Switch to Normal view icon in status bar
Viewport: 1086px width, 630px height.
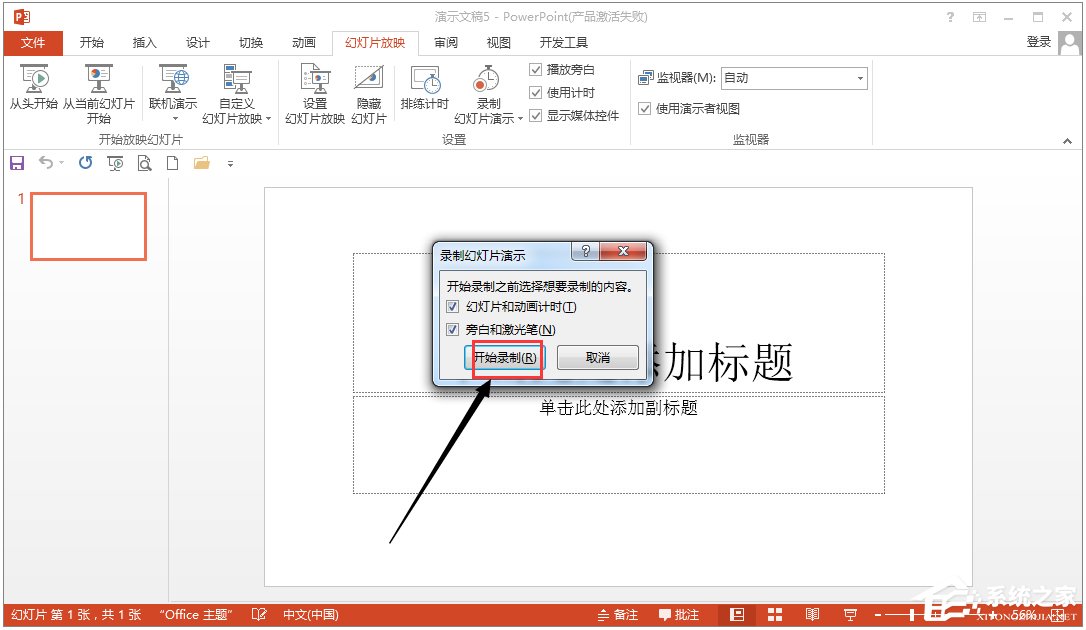pyautogui.click(x=737, y=615)
